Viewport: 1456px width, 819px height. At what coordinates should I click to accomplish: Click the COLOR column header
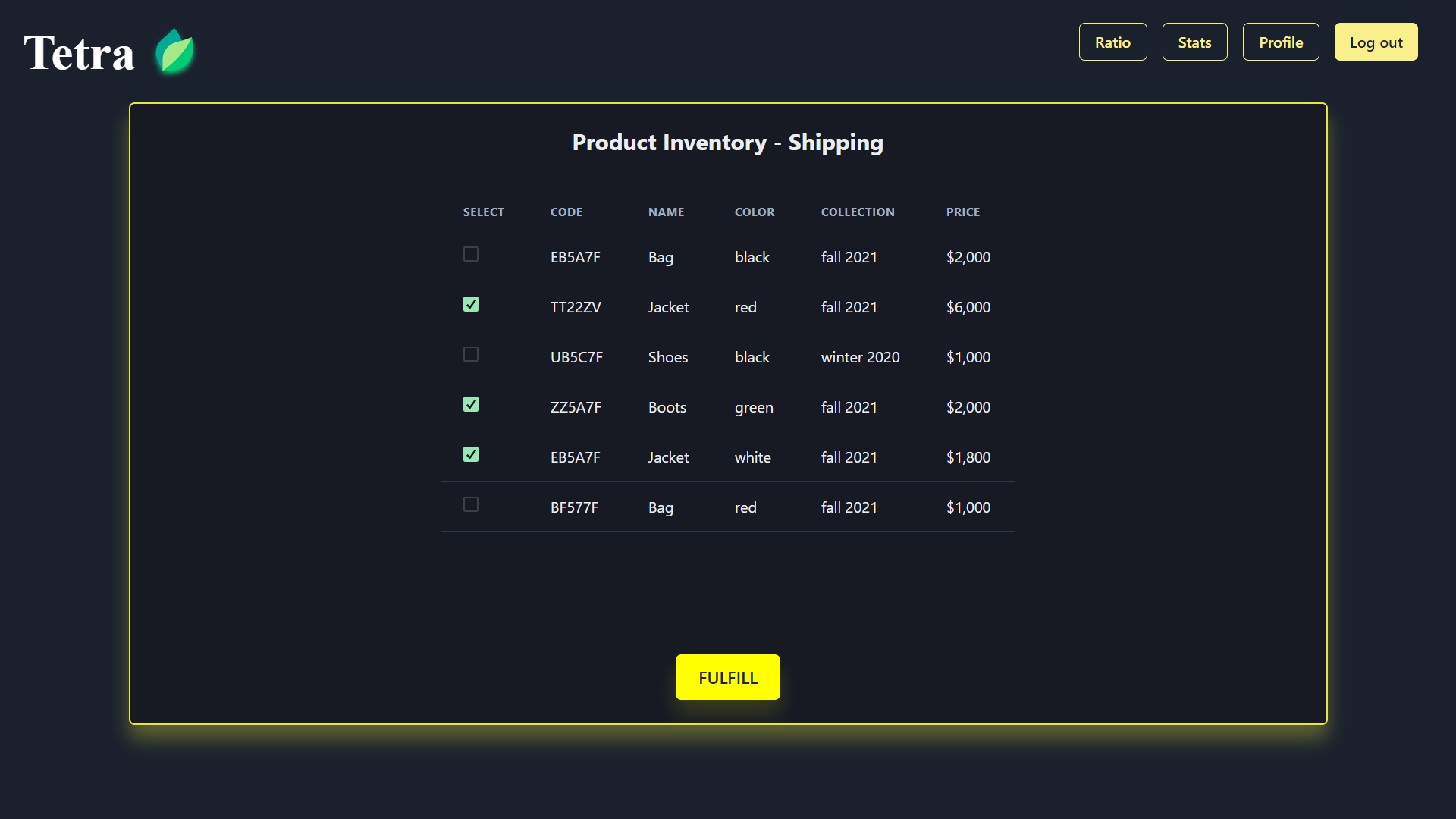[x=755, y=212]
